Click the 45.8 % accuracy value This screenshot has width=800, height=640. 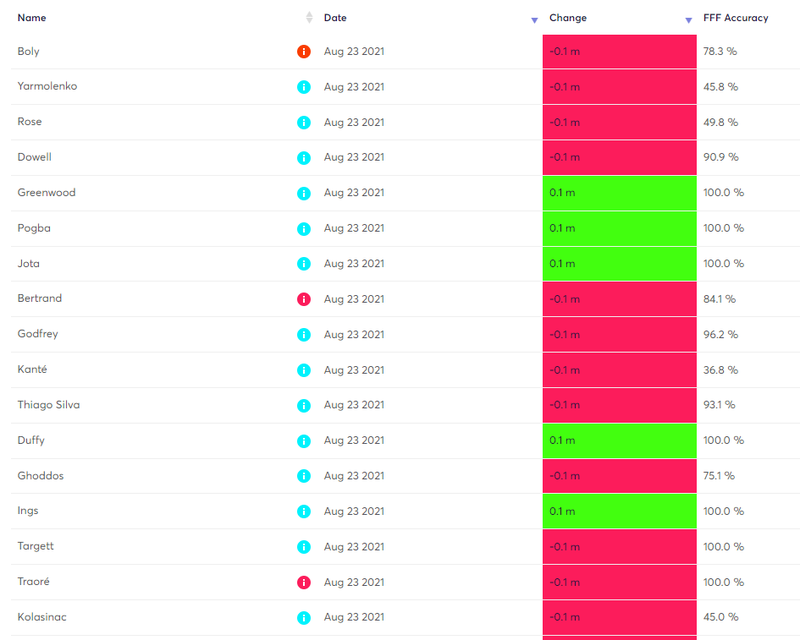click(x=720, y=87)
